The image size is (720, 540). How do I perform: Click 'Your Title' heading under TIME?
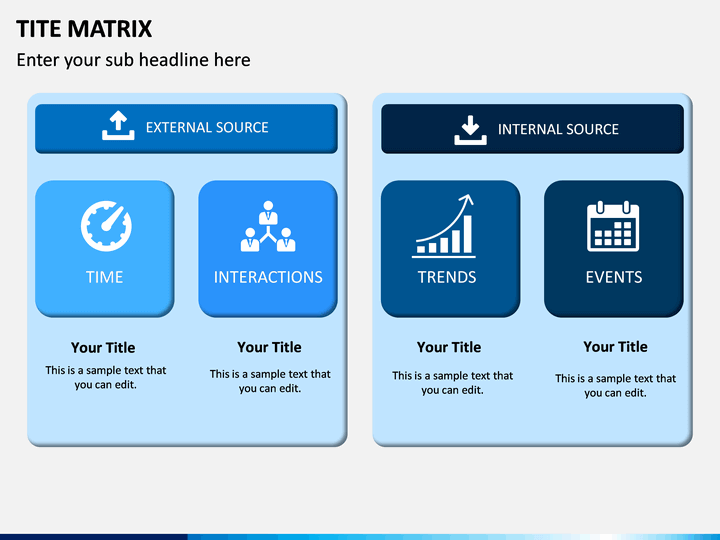click(x=103, y=348)
